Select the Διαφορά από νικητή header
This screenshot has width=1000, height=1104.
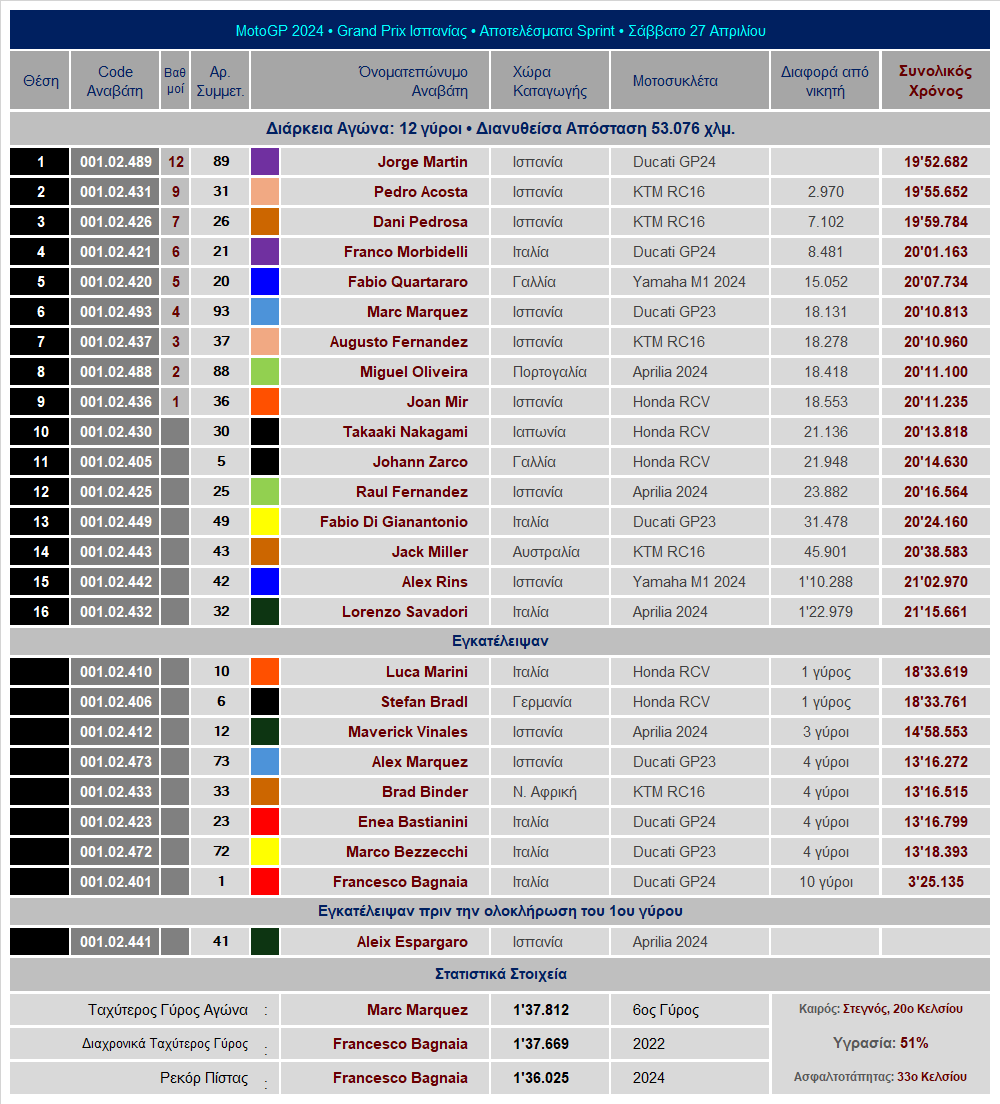(x=825, y=81)
